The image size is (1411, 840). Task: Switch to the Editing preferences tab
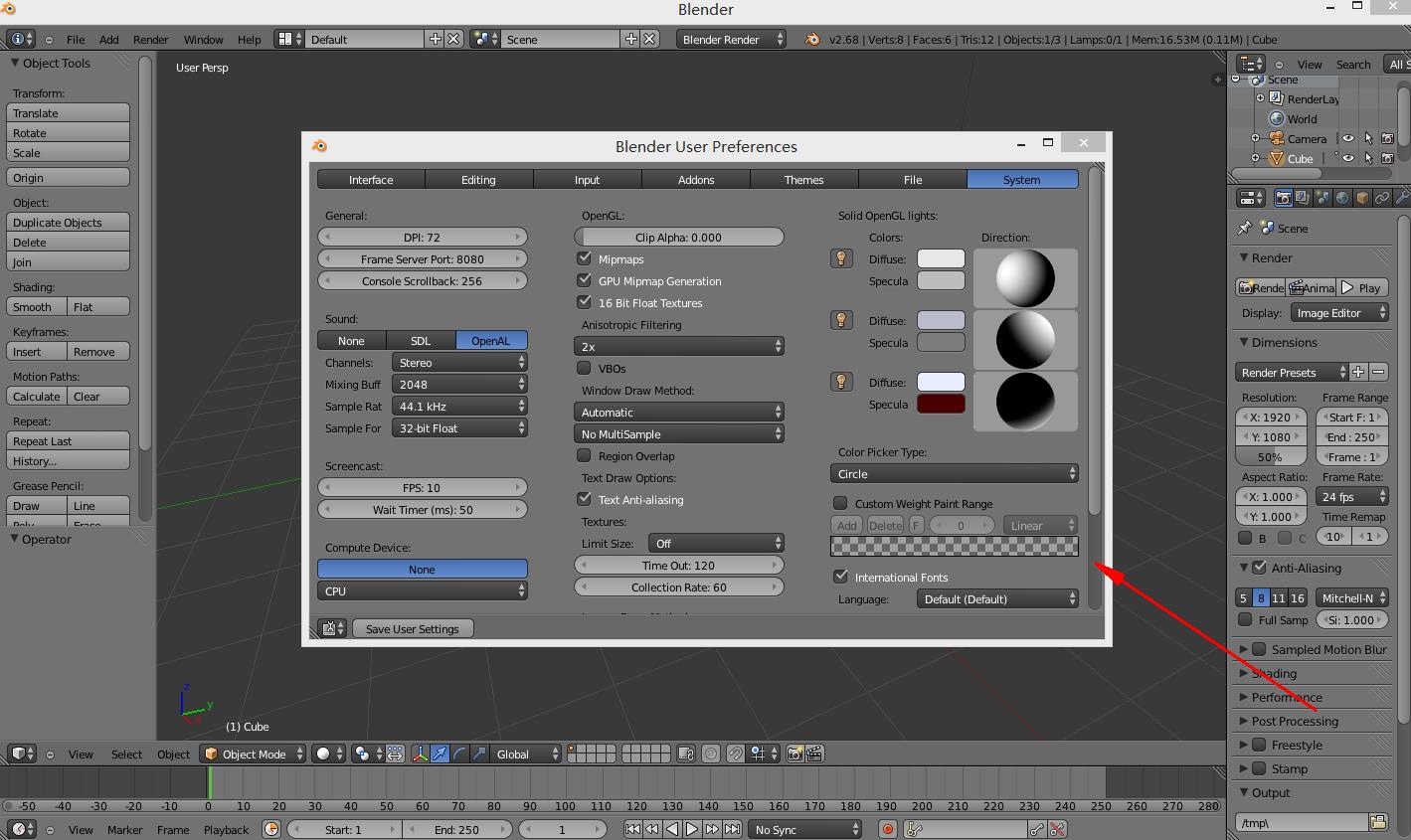click(x=478, y=179)
